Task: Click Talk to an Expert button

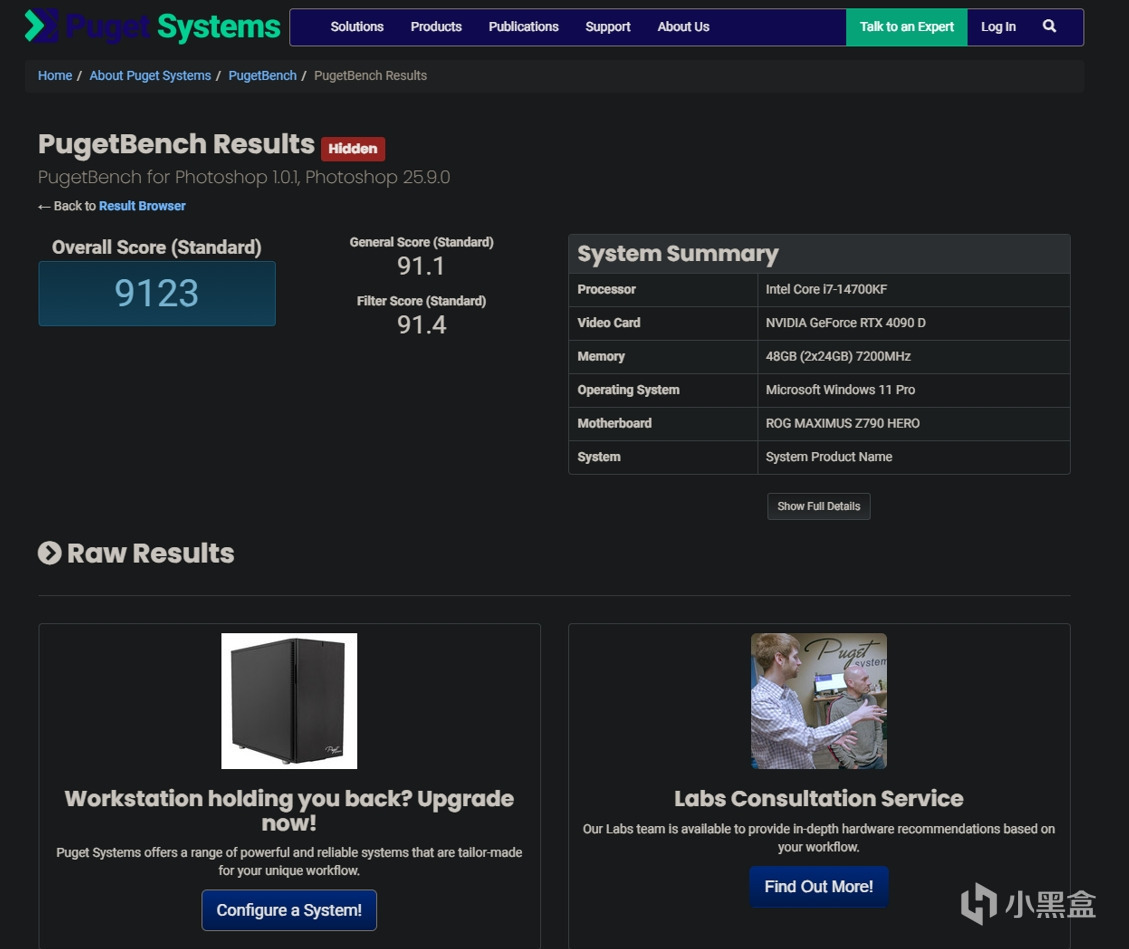Action: (x=907, y=27)
